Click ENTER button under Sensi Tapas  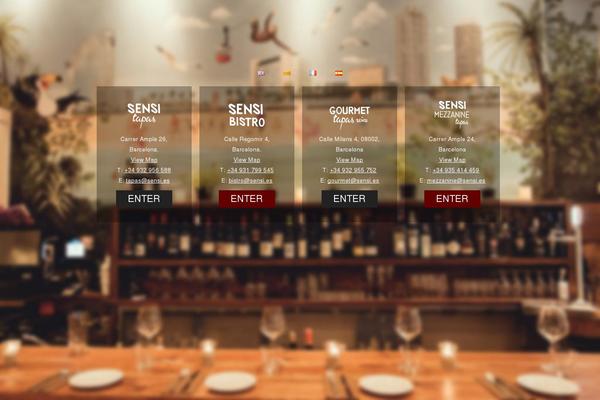(144, 199)
